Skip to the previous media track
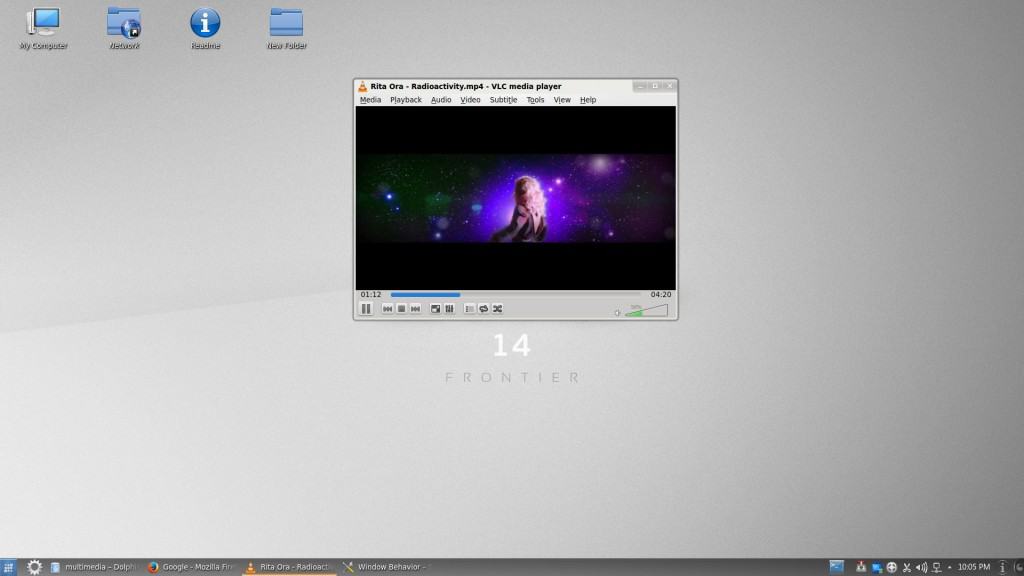Image resolution: width=1024 pixels, height=576 pixels. click(x=388, y=309)
